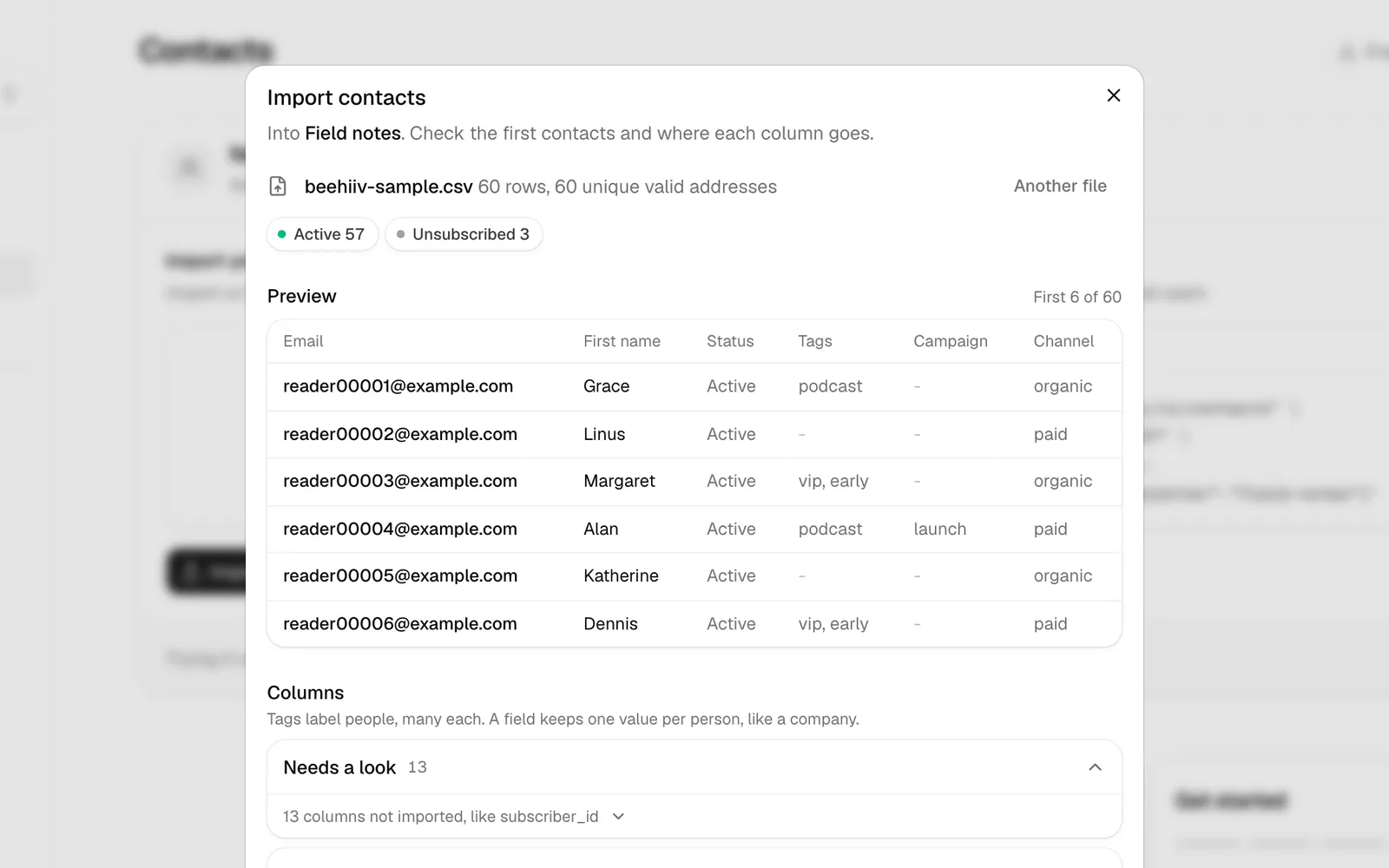Expand 13 columns not imported list
The image size is (1389, 868).
(x=454, y=817)
